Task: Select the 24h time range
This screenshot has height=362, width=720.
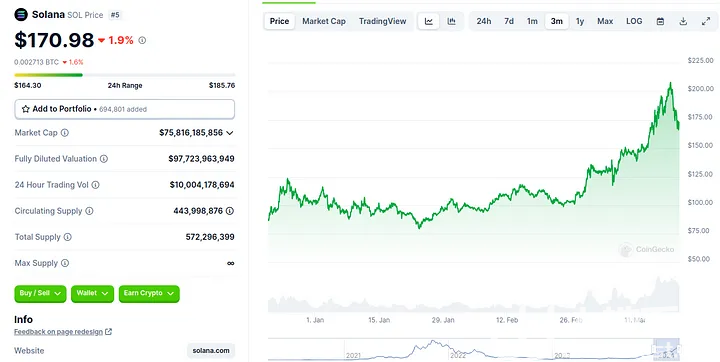Action: coord(484,22)
